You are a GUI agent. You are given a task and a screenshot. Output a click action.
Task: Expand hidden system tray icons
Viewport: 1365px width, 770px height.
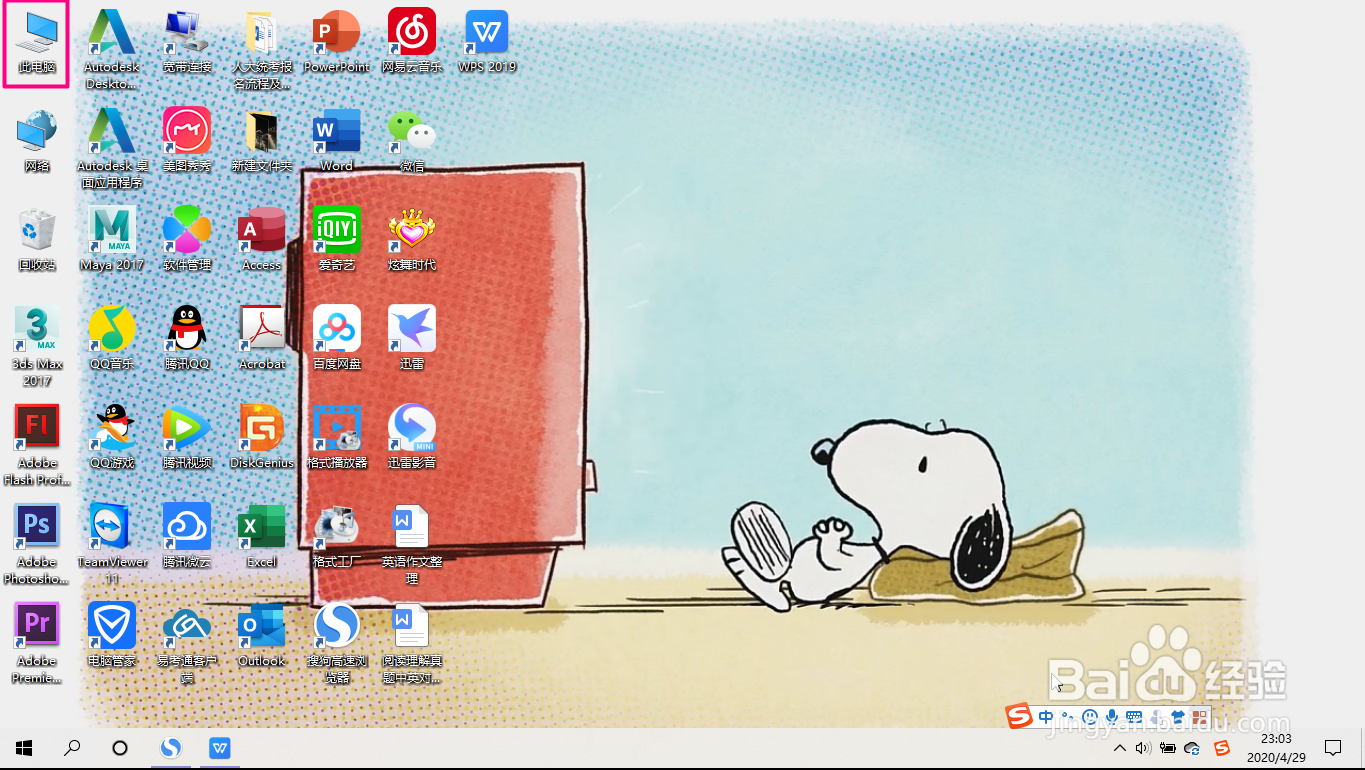[x=1119, y=748]
